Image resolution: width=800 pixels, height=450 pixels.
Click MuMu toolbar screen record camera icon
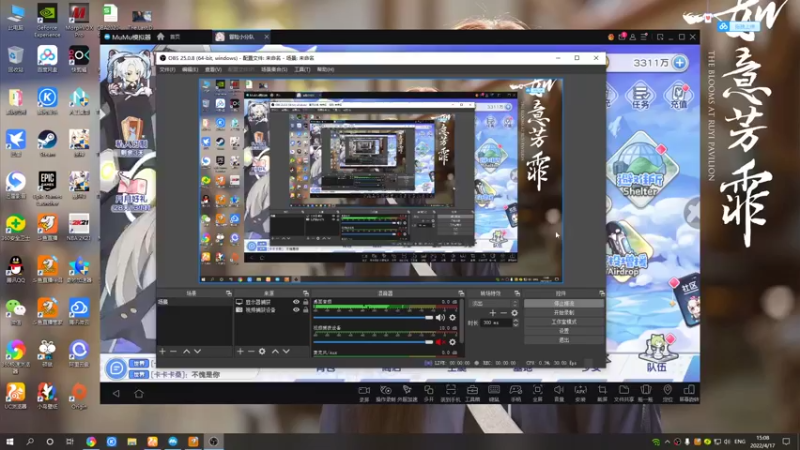click(x=364, y=393)
